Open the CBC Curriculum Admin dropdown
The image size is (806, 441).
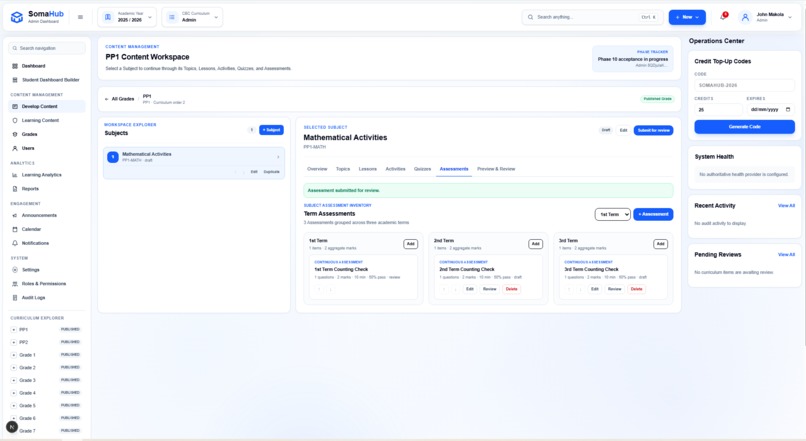click(x=192, y=17)
